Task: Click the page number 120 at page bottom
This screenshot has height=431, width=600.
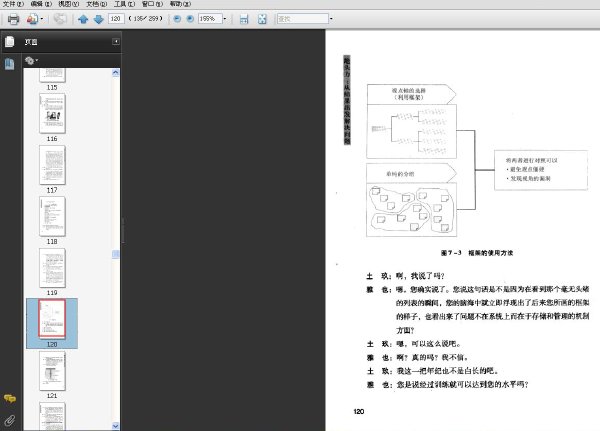Action: pyautogui.click(x=359, y=411)
